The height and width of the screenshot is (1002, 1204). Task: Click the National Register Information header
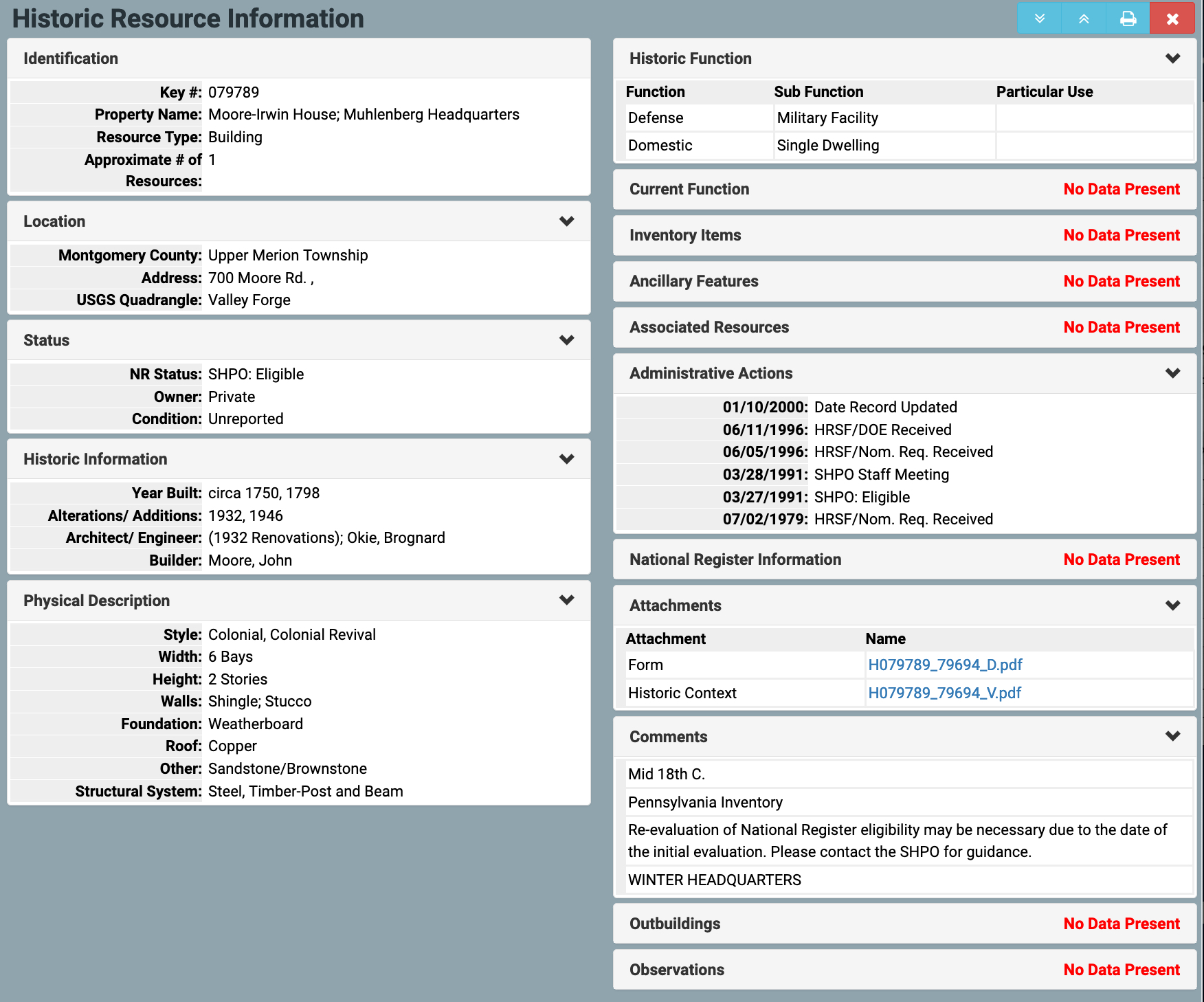pyautogui.click(x=904, y=559)
